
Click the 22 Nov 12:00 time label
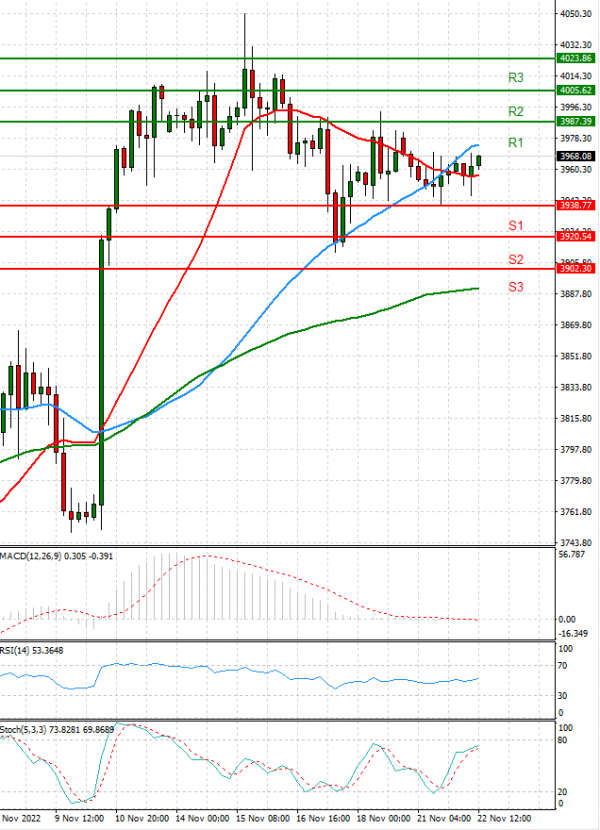click(x=504, y=818)
